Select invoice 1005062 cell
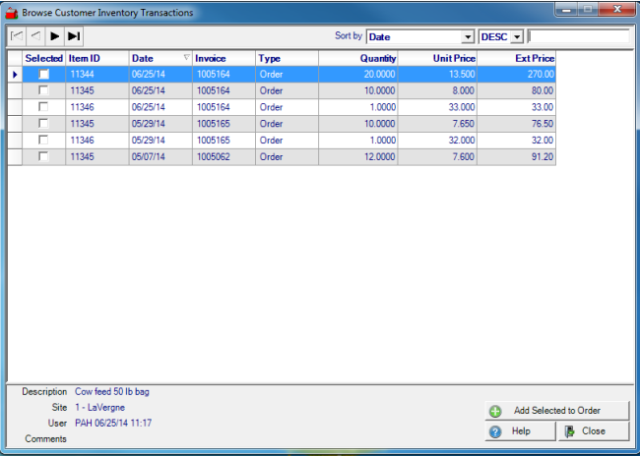The width and height of the screenshot is (640, 456). pos(224,157)
